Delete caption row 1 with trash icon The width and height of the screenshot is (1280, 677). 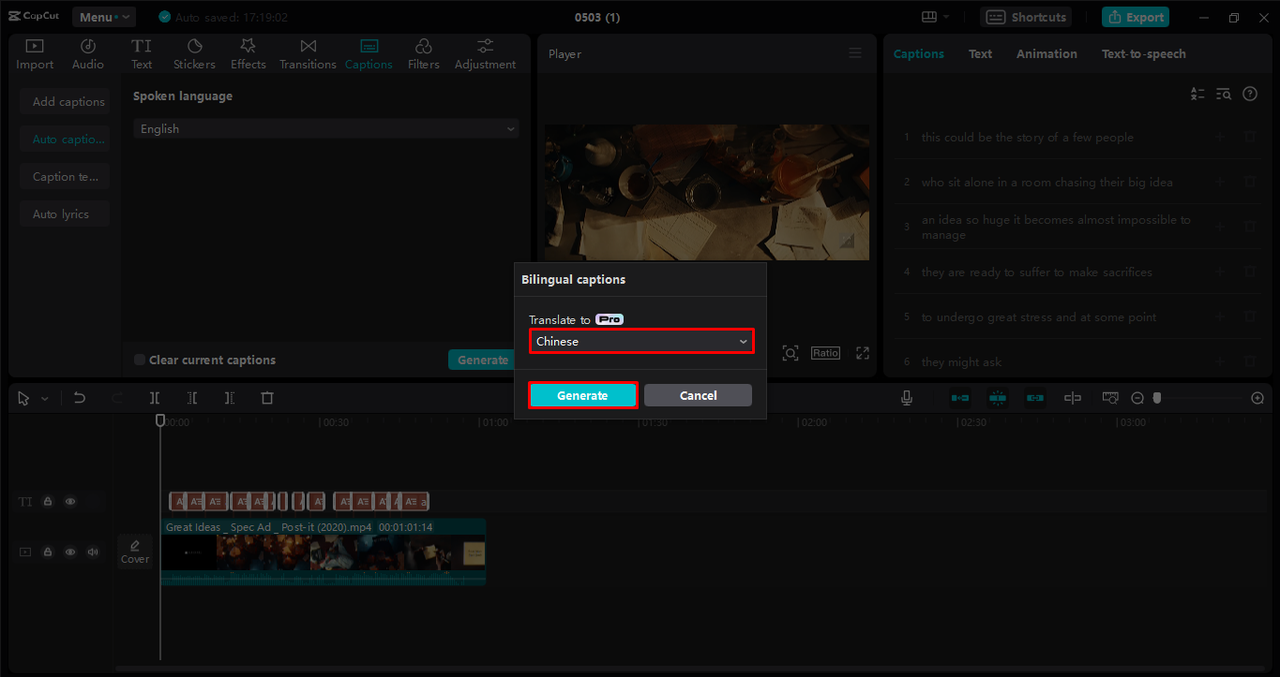pyautogui.click(x=1250, y=137)
